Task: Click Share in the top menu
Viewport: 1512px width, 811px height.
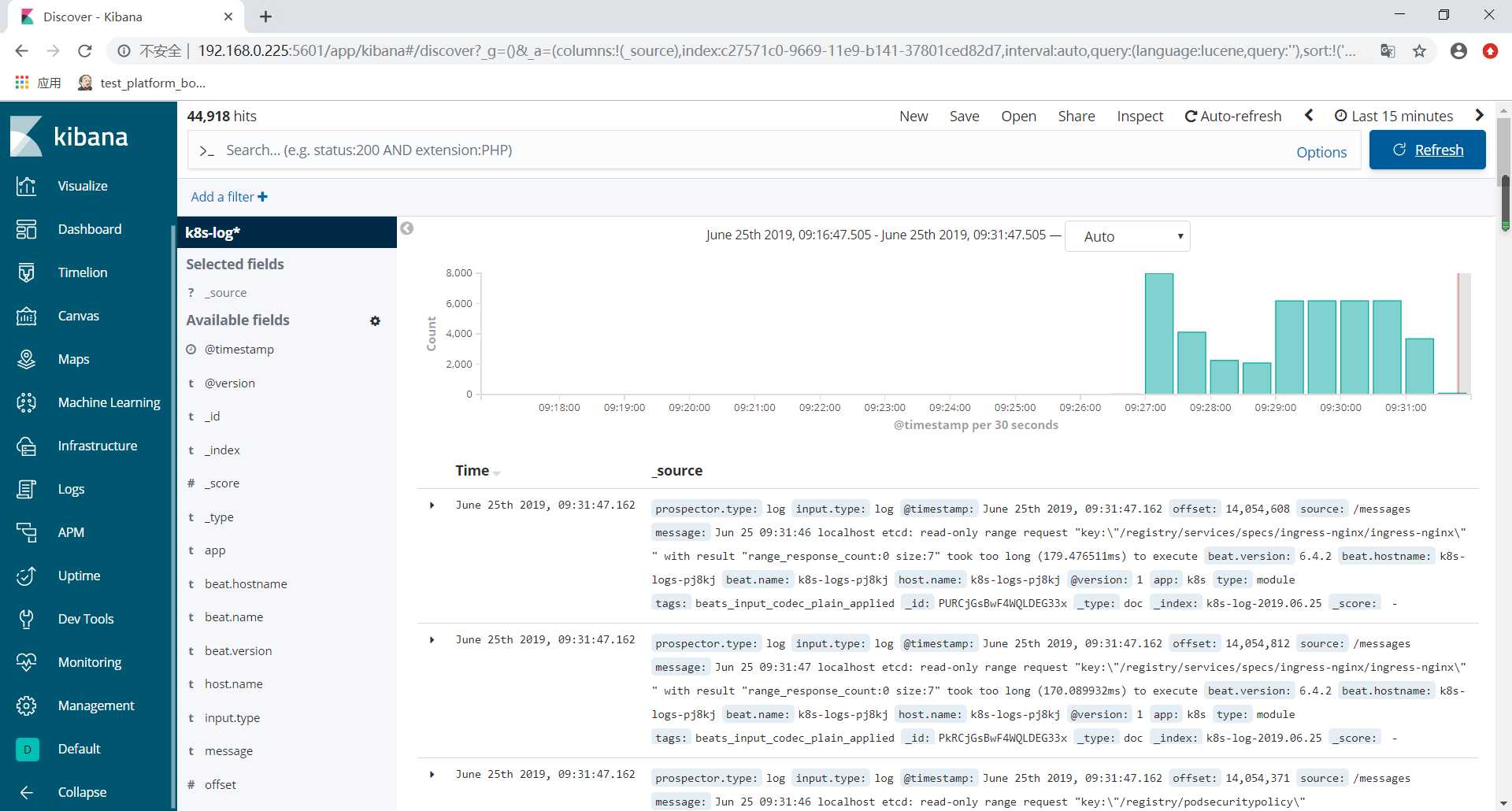Action: [x=1077, y=116]
